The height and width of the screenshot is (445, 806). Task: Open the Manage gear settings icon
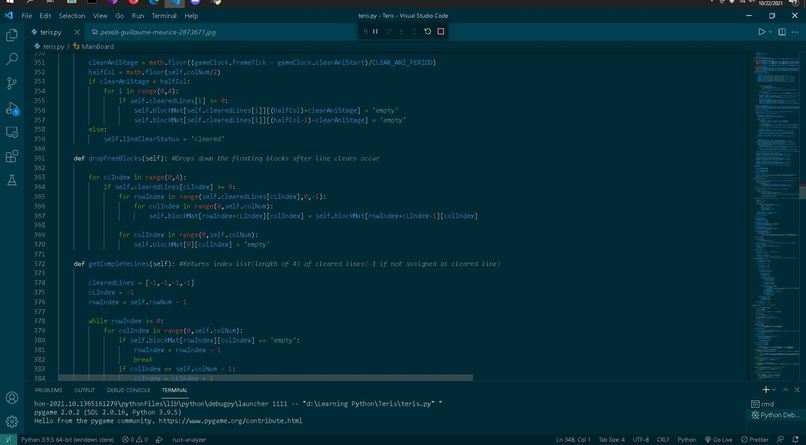(11, 422)
